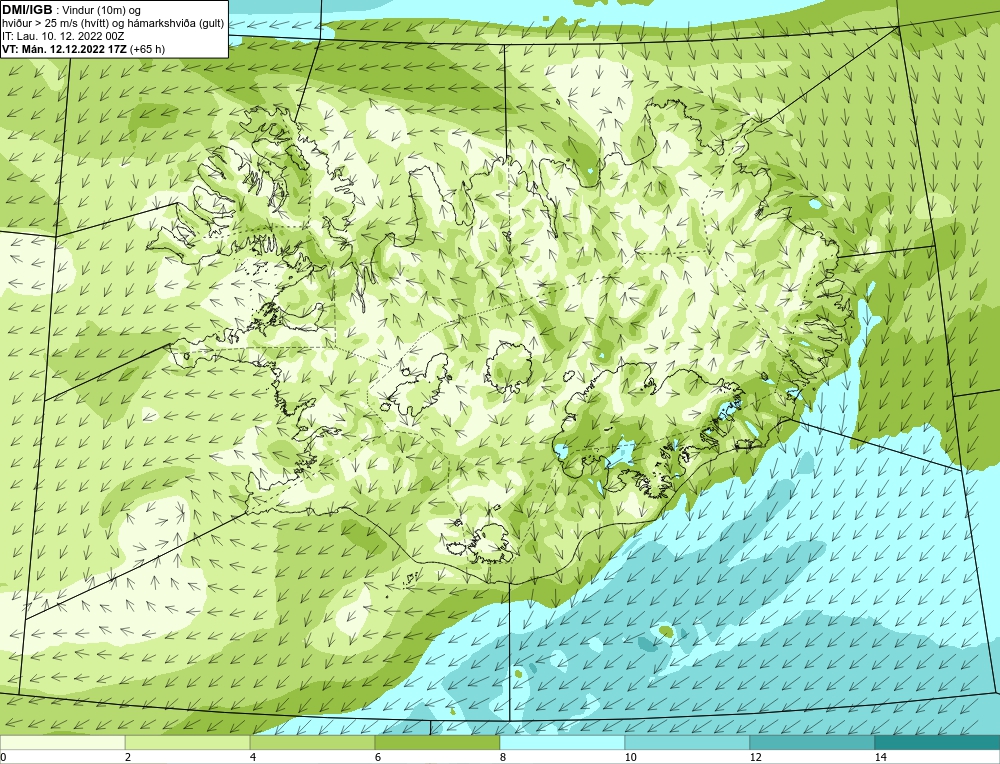Click the scale label '12'

[x=756, y=757]
